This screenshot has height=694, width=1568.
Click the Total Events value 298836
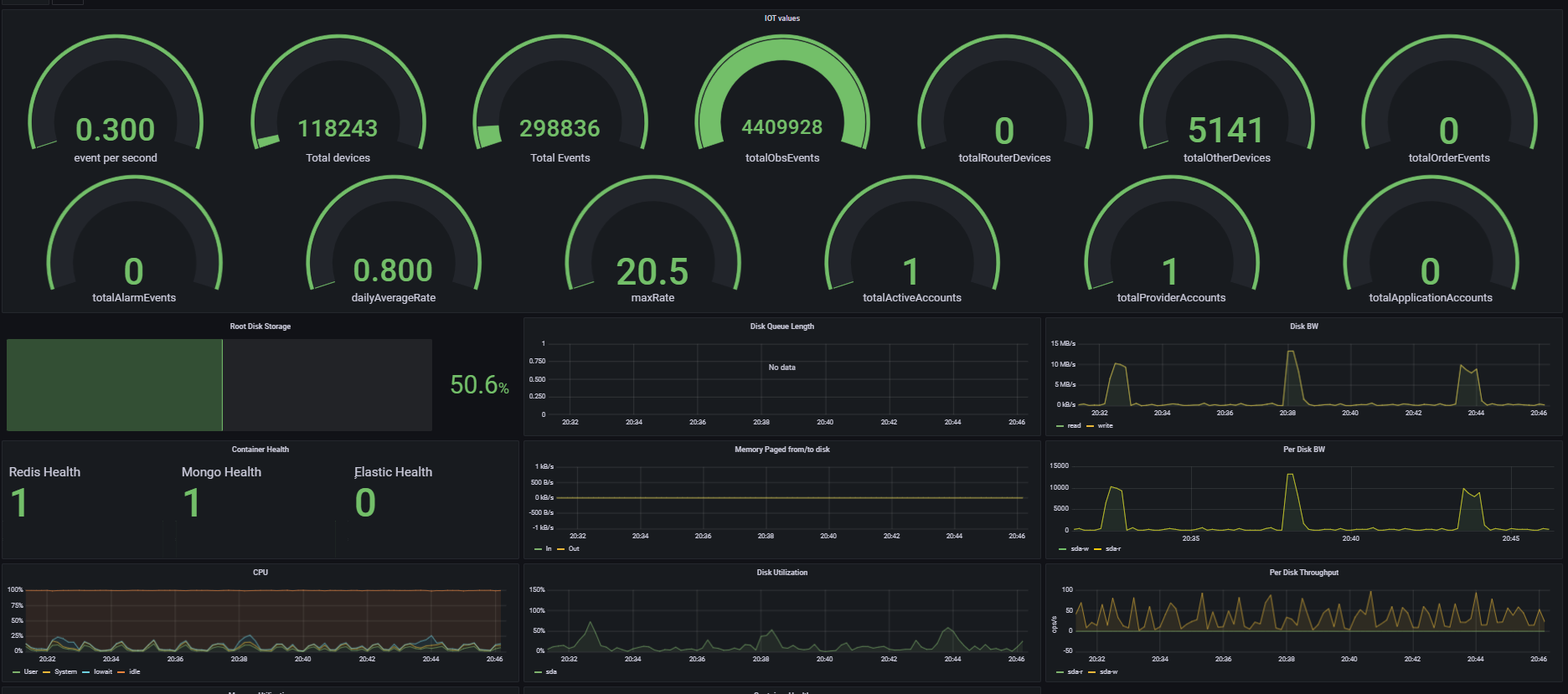coord(560,128)
